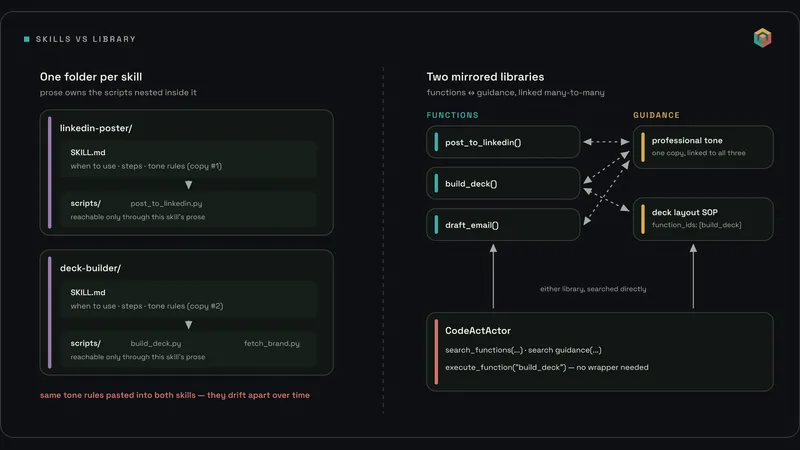Click the down arrow under linkedin-poster SKILL.md
The image size is (800, 450).
[x=188, y=185]
